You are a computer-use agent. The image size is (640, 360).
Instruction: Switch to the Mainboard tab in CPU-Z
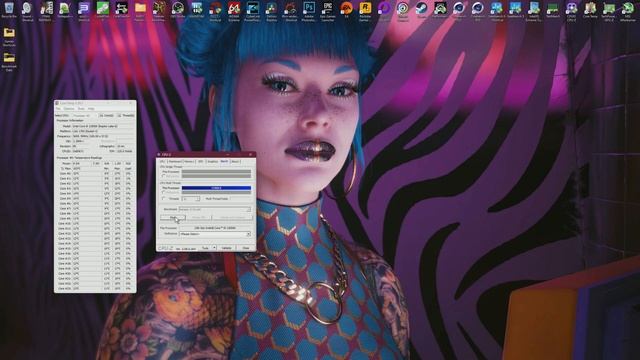[x=175, y=162]
